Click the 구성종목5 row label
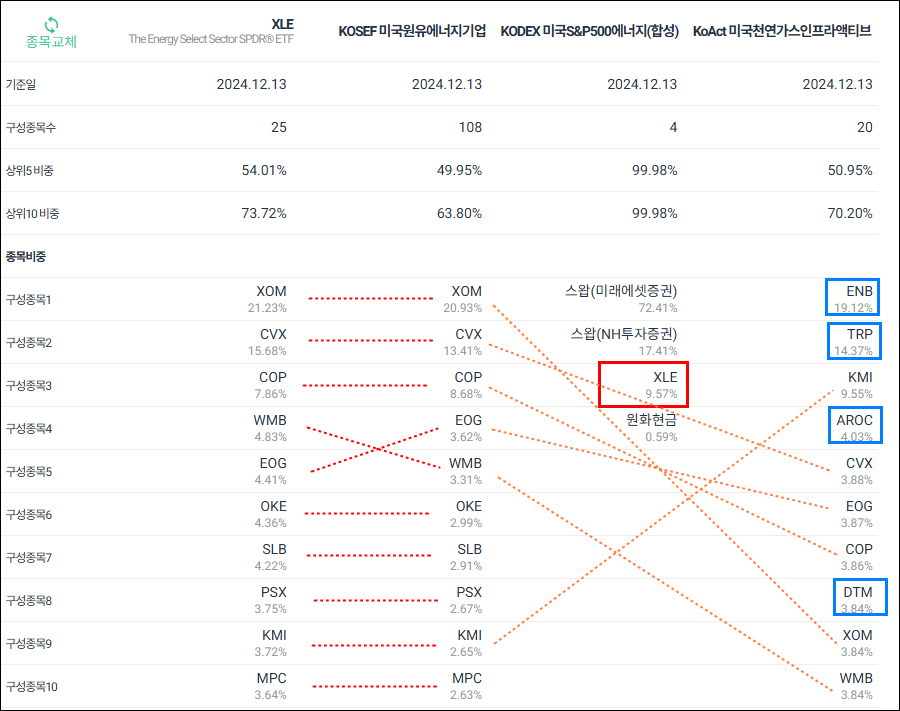This screenshot has width=900, height=711. 29,472
